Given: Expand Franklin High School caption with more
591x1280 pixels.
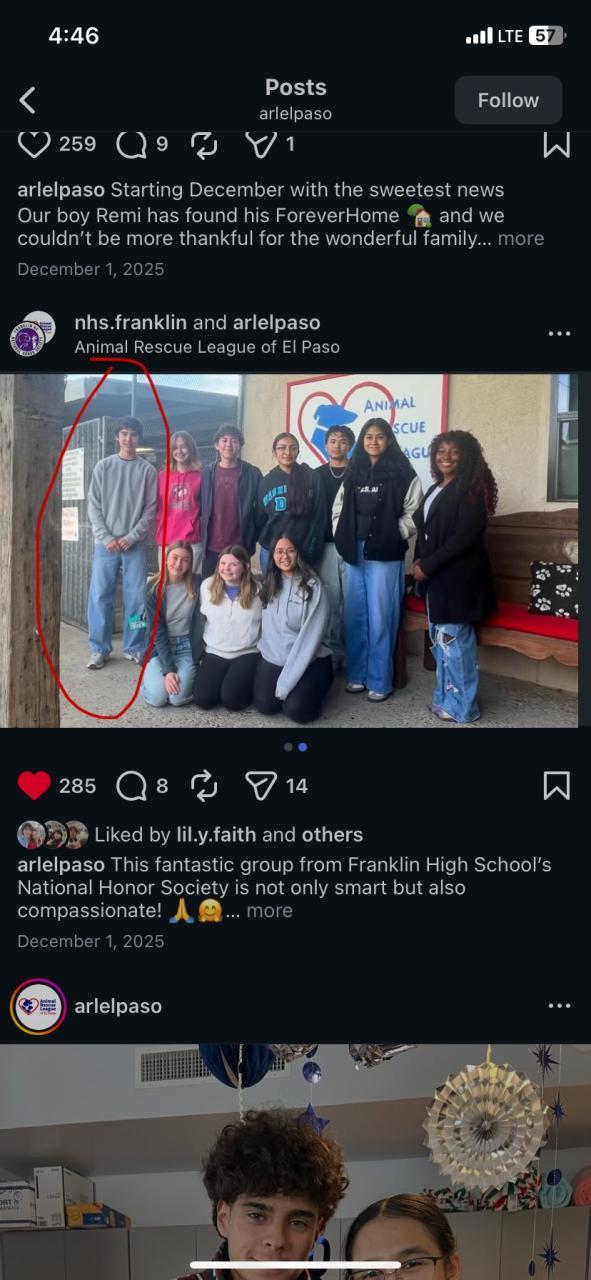Looking at the screenshot, I should click(270, 910).
